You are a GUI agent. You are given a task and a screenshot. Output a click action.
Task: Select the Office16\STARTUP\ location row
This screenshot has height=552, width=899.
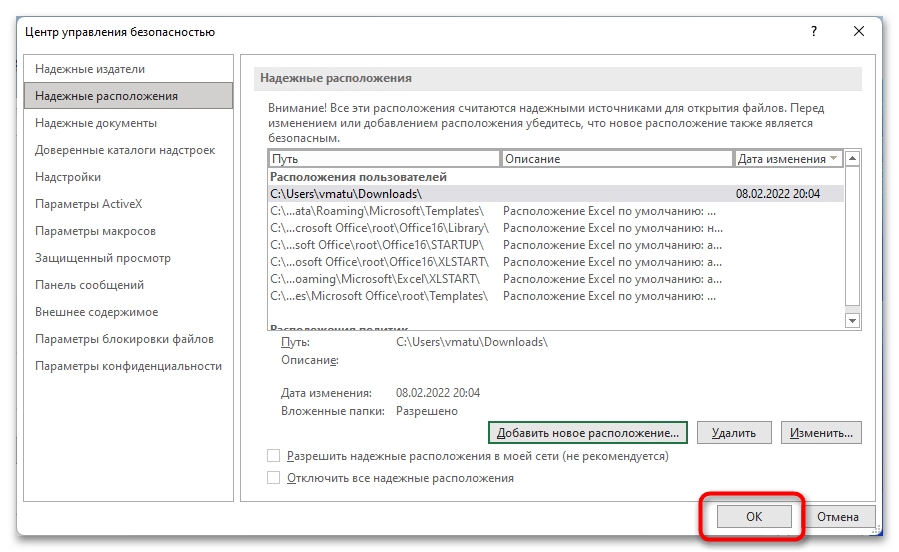coord(556,245)
